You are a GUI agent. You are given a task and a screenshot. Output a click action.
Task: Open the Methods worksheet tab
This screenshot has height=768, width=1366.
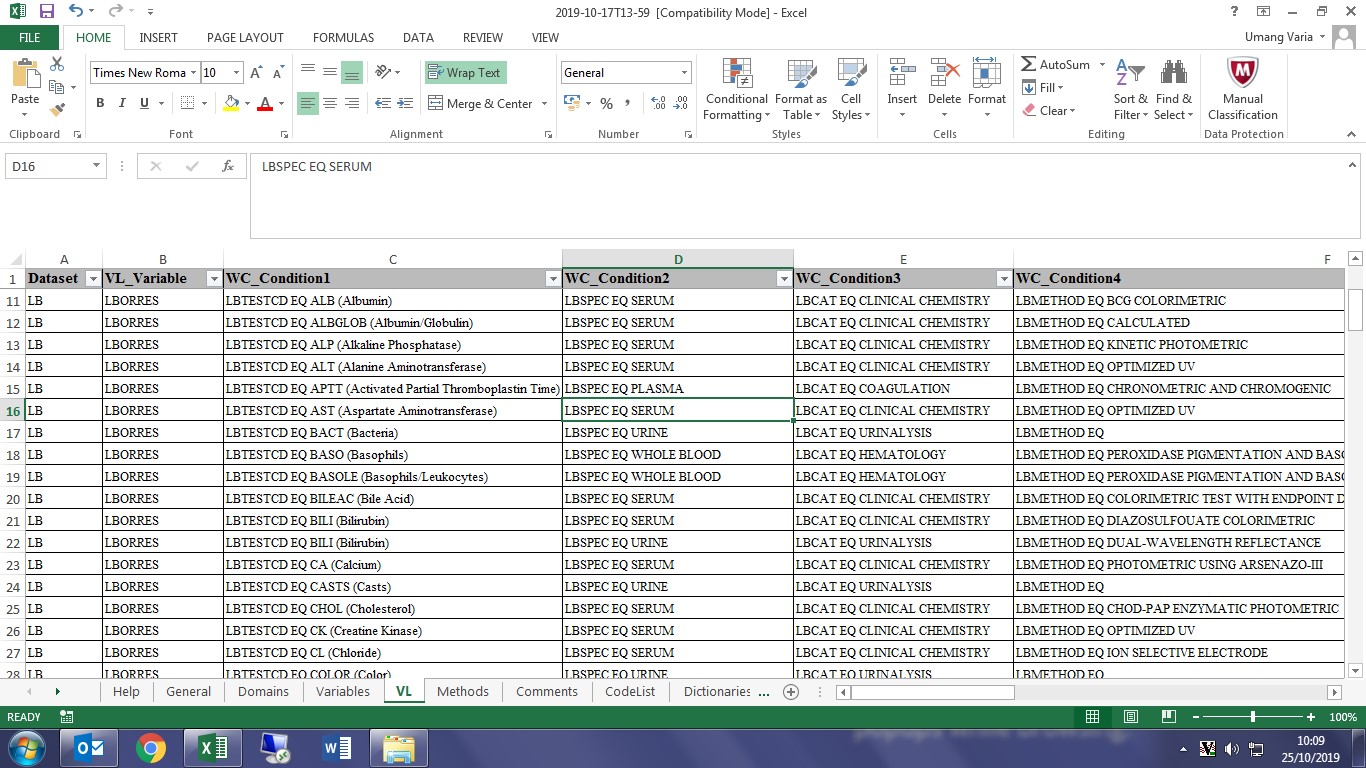pos(462,691)
